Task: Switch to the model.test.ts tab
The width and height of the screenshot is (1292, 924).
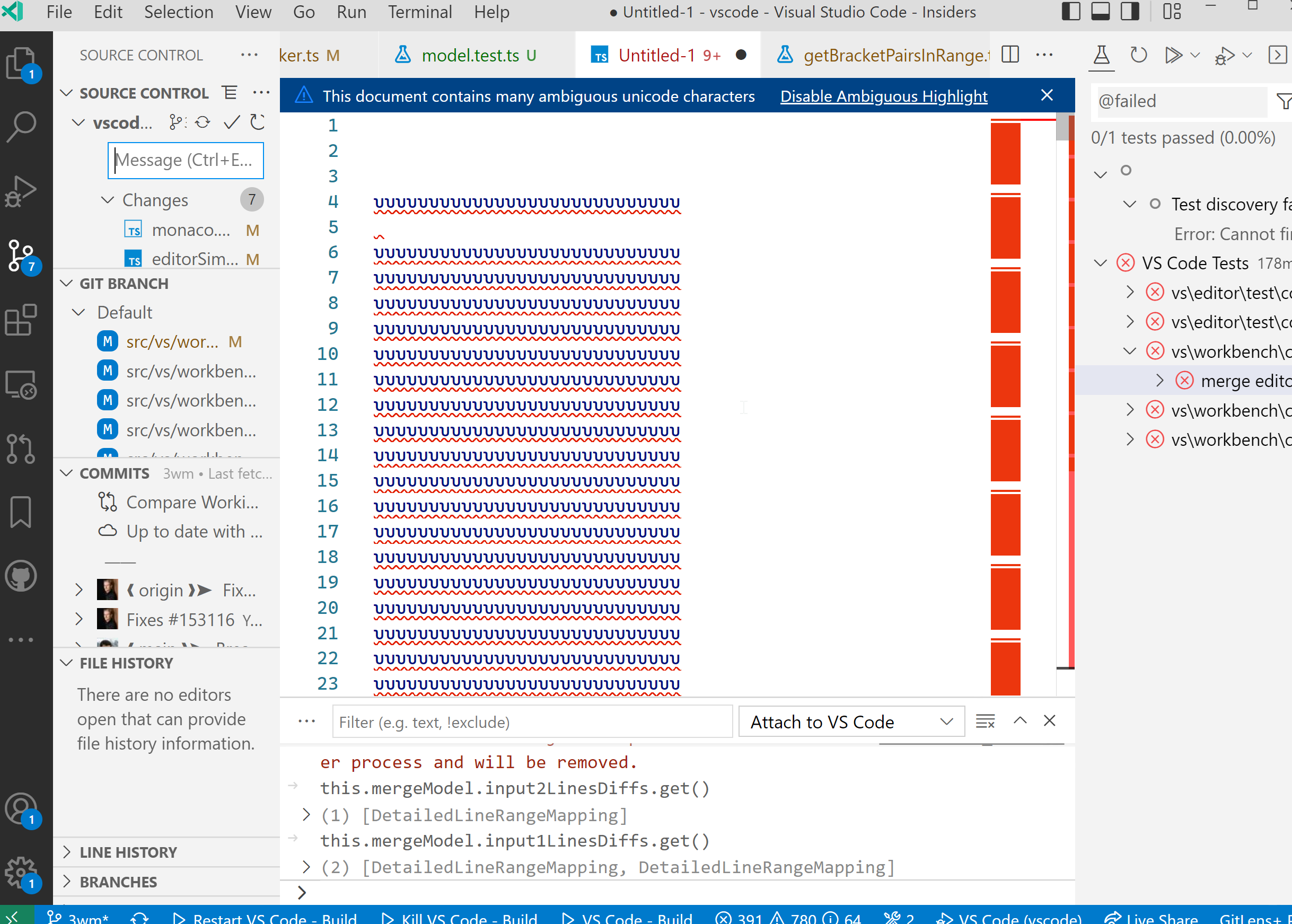Action: point(470,55)
